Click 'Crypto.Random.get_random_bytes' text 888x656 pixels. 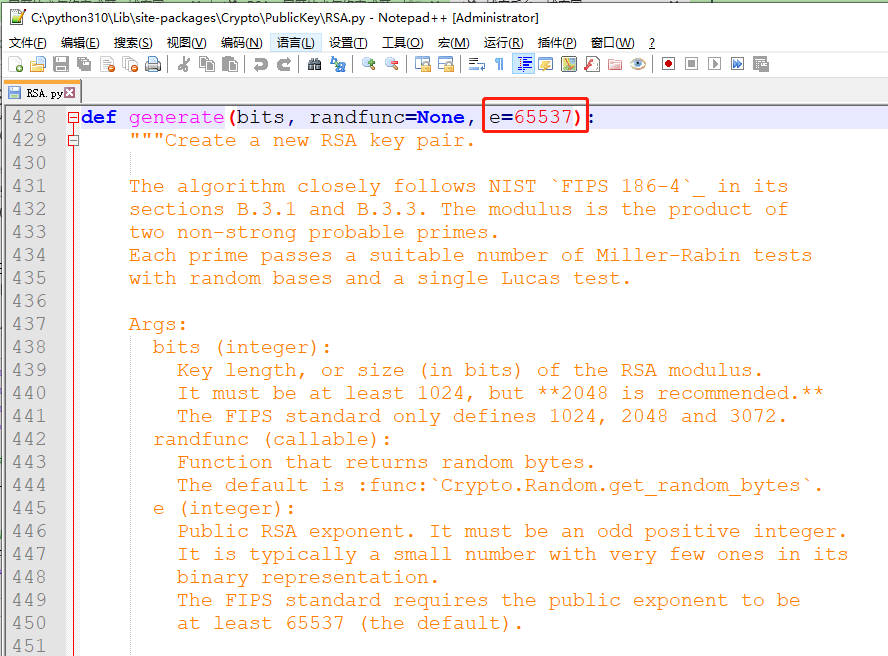click(620, 486)
